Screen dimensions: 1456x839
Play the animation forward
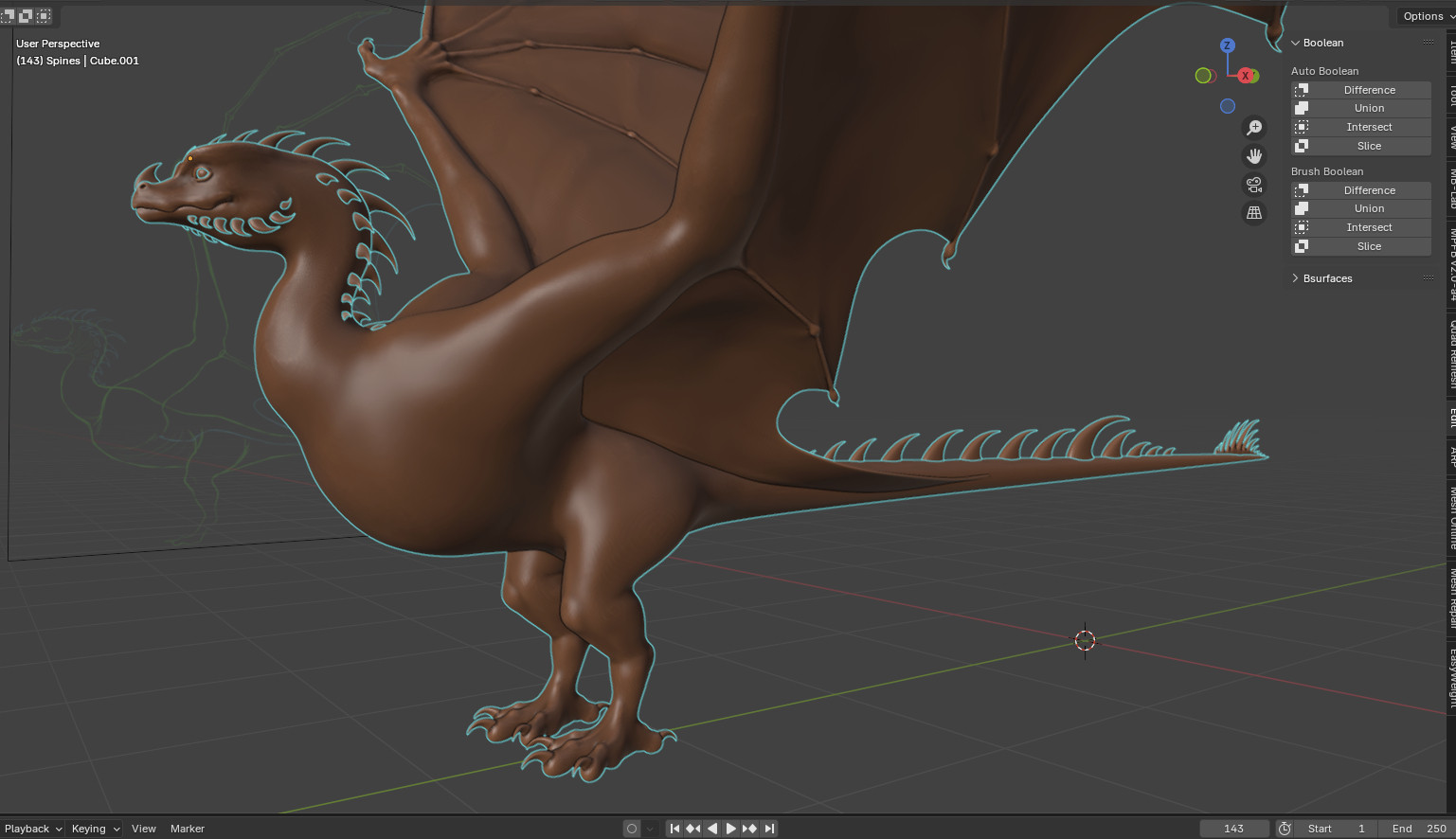(x=731, y=829)
